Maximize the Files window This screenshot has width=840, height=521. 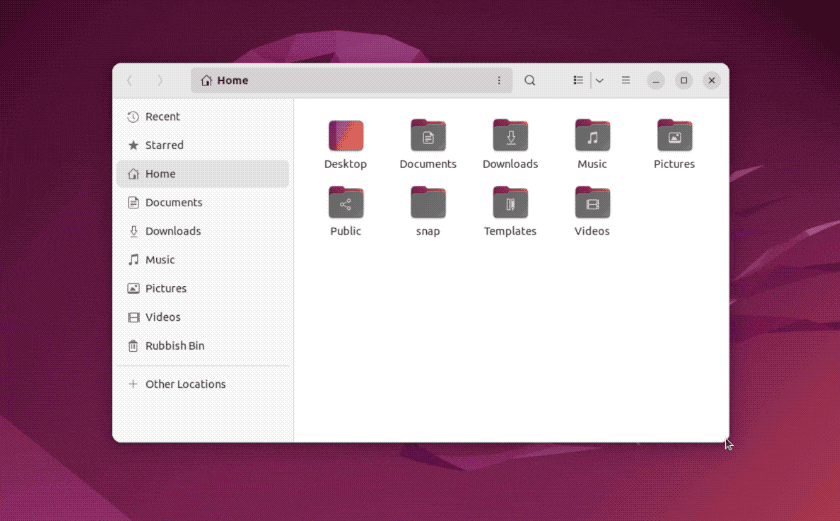pyautogui.click(x=684, y=80)
